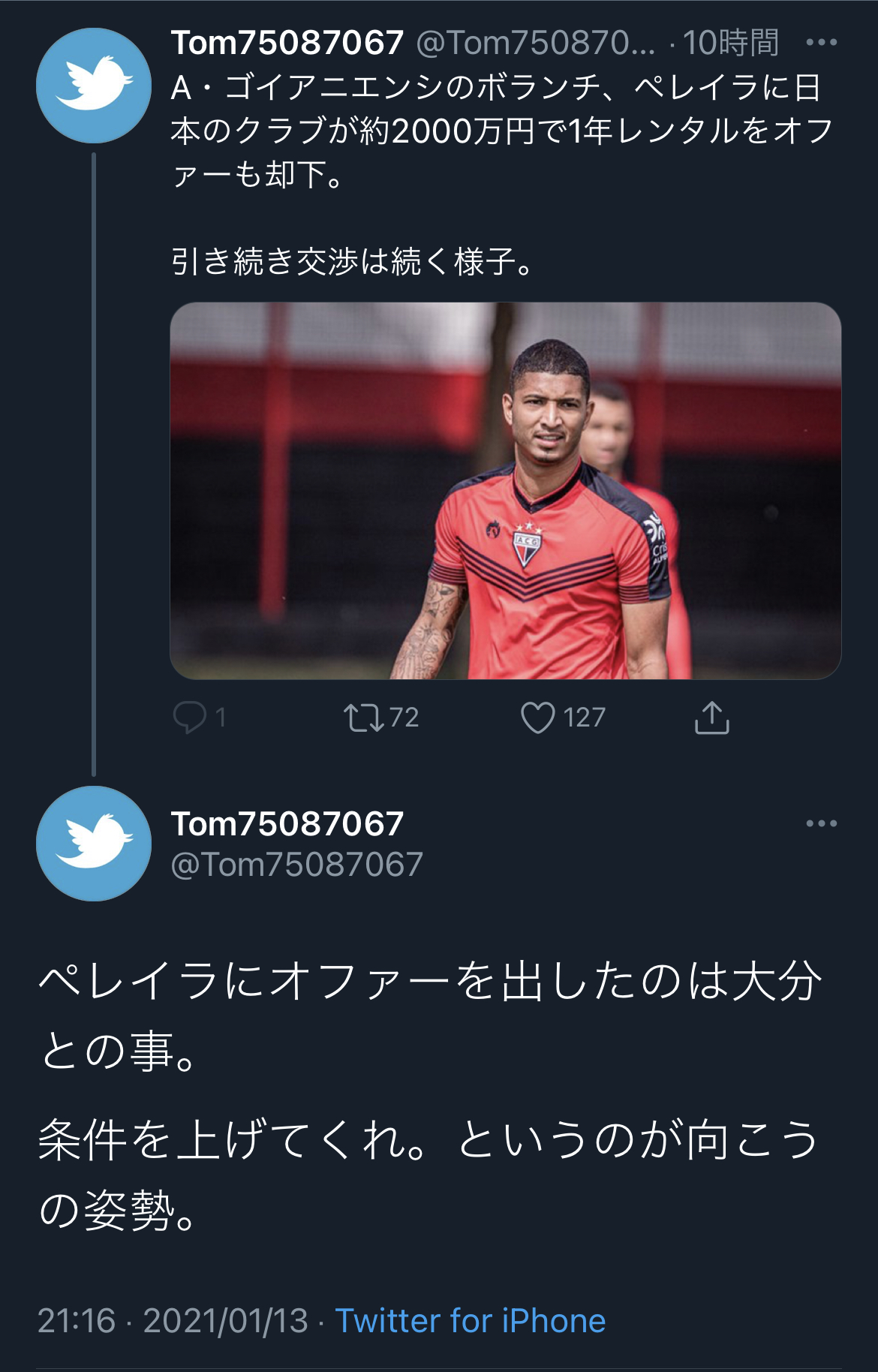Like the tweet with the heart icon
Image resolution: width=878 pixels, height=1372 pixels.
537,717
